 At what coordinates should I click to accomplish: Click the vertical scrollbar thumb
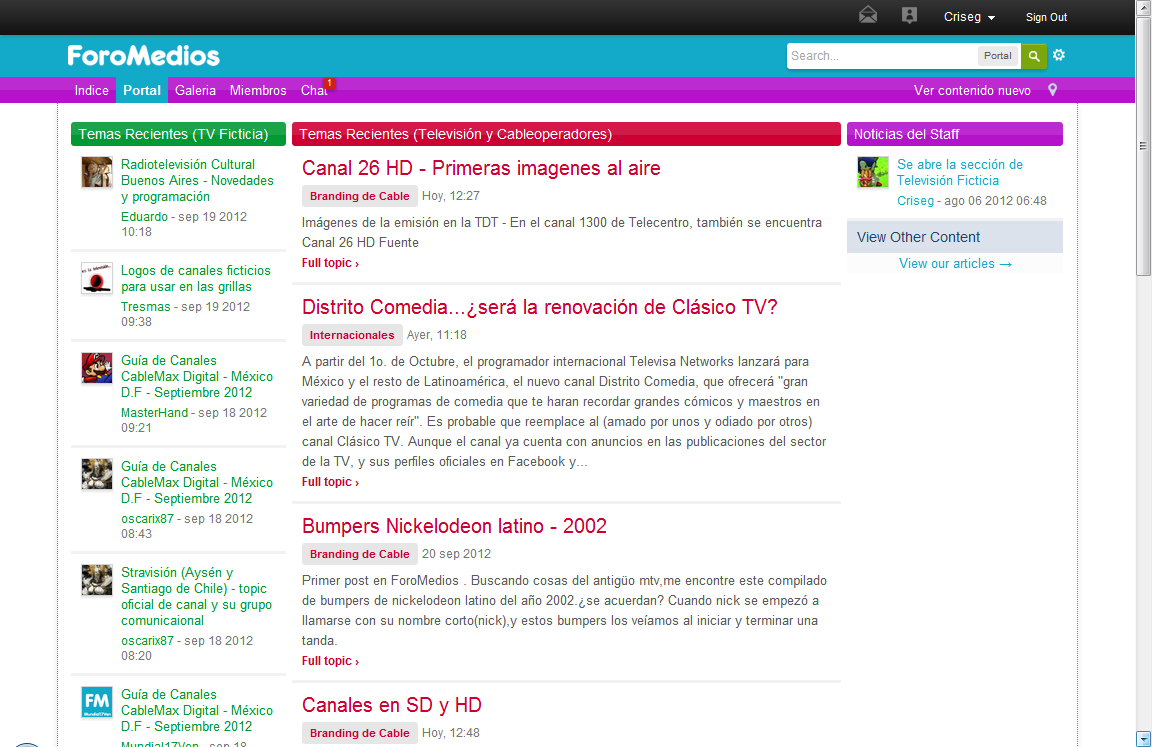point(1143,146)
